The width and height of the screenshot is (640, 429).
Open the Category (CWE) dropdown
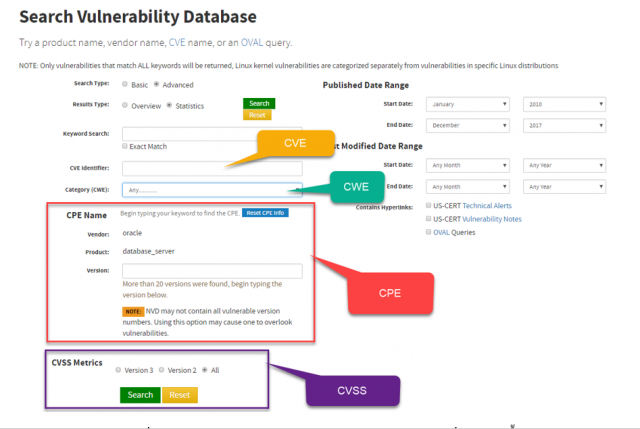tap(212, 189)
